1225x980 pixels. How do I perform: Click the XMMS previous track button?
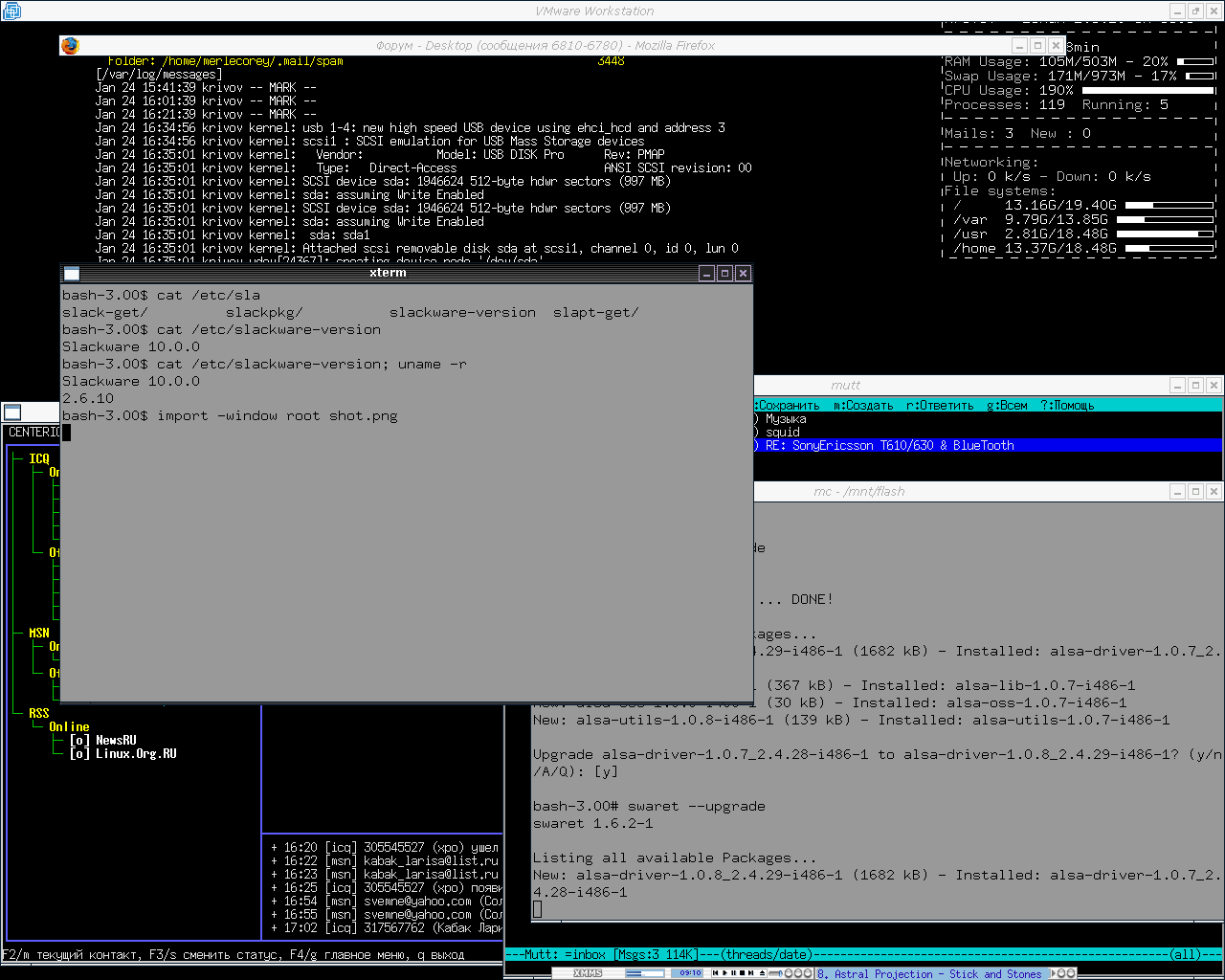coord(715,973)
